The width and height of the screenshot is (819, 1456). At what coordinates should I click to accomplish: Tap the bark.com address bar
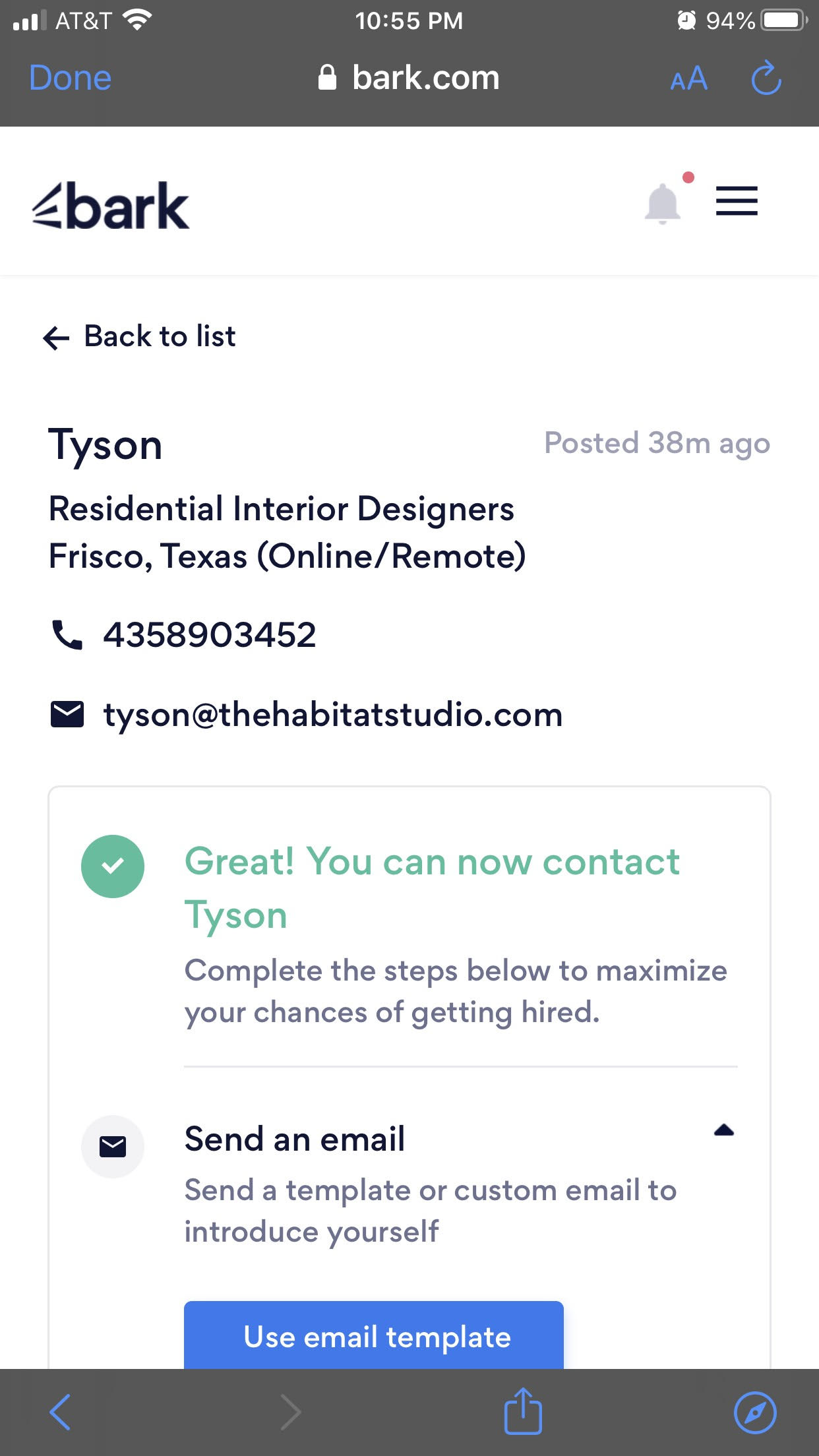pos(409,78)
